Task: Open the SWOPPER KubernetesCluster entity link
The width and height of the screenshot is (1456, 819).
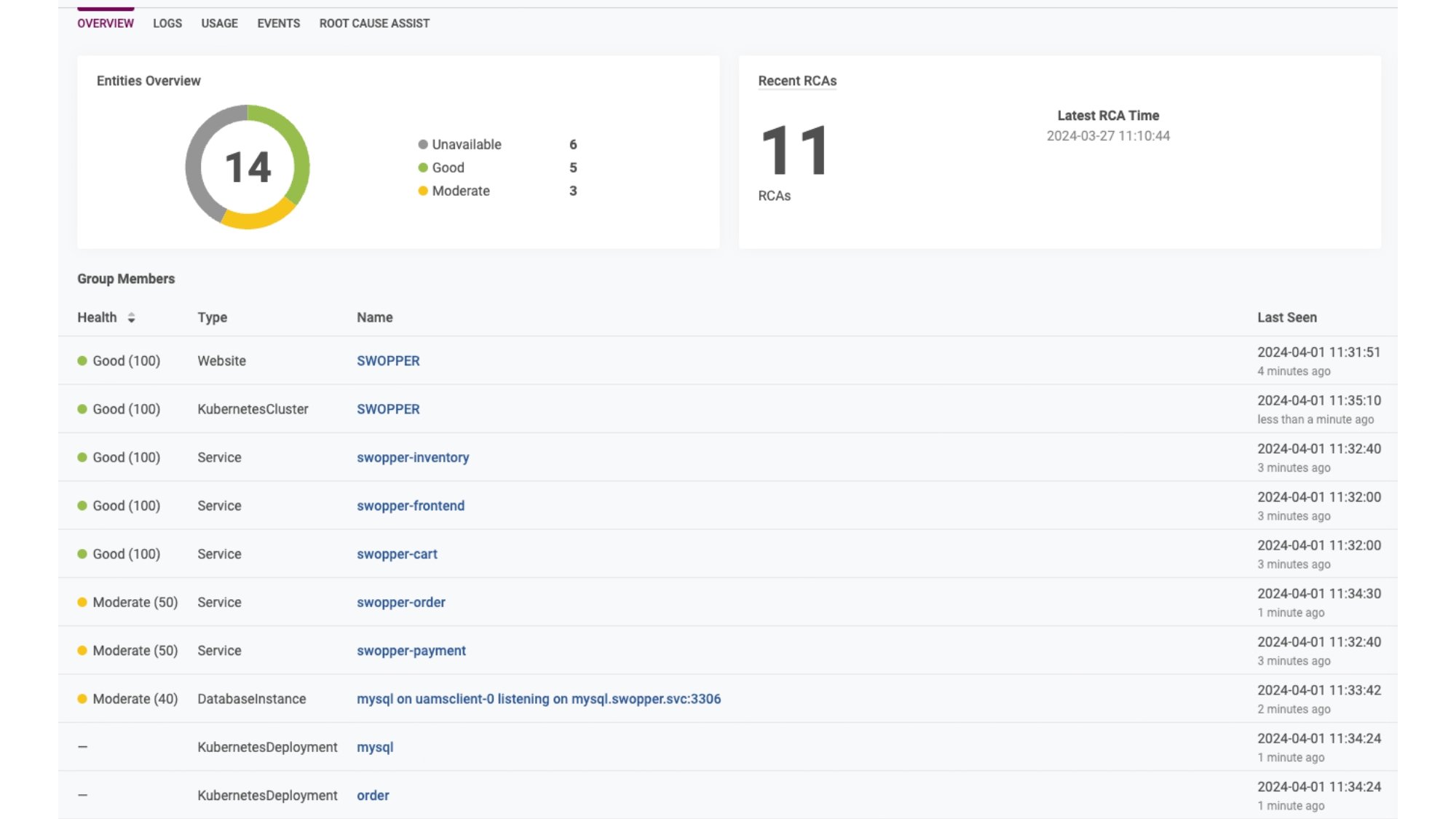Action: 388,409
